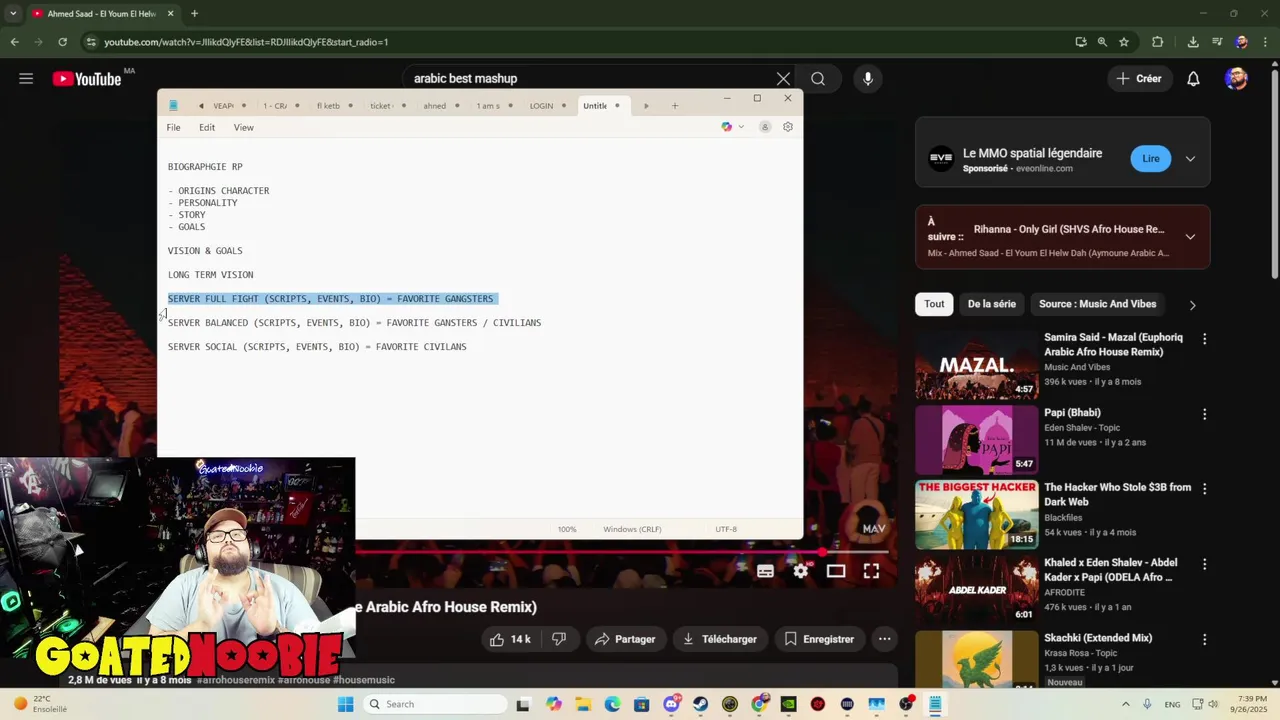Open YouTube player settings gear

pos(800,571)
